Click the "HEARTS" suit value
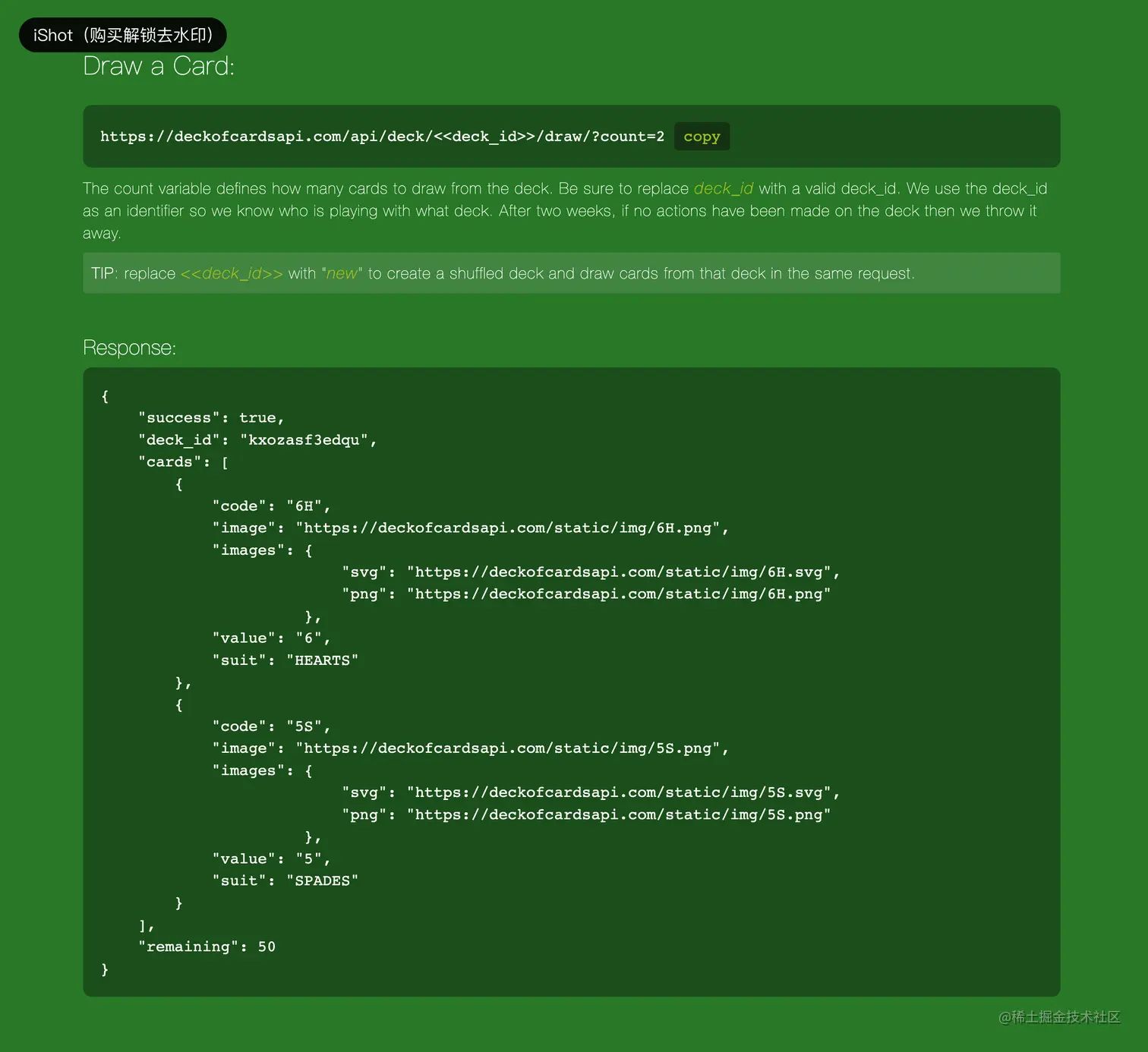1148x1052 pixels. tap(322, 660)
